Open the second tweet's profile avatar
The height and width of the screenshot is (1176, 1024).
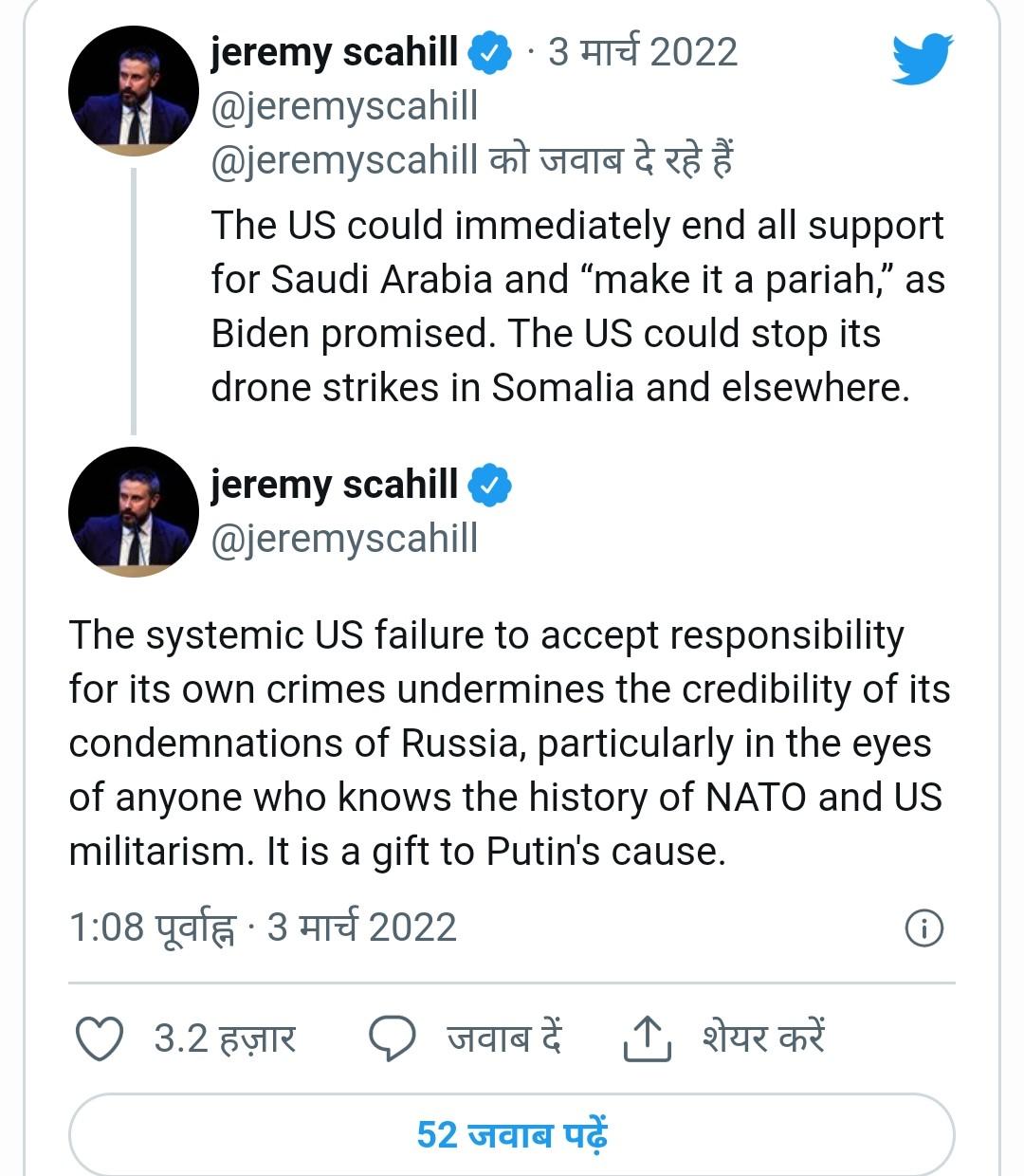[133, 512]
